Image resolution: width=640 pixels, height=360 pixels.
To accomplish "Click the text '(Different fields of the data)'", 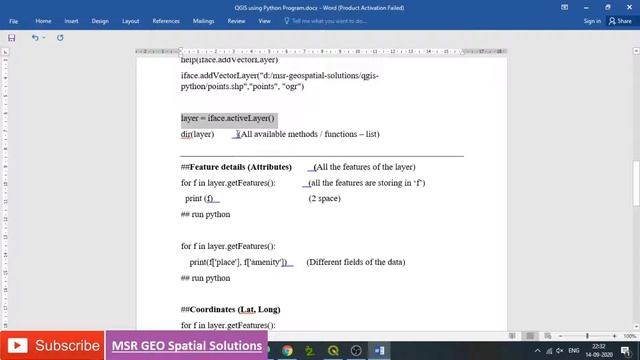I will coord(356,262).
